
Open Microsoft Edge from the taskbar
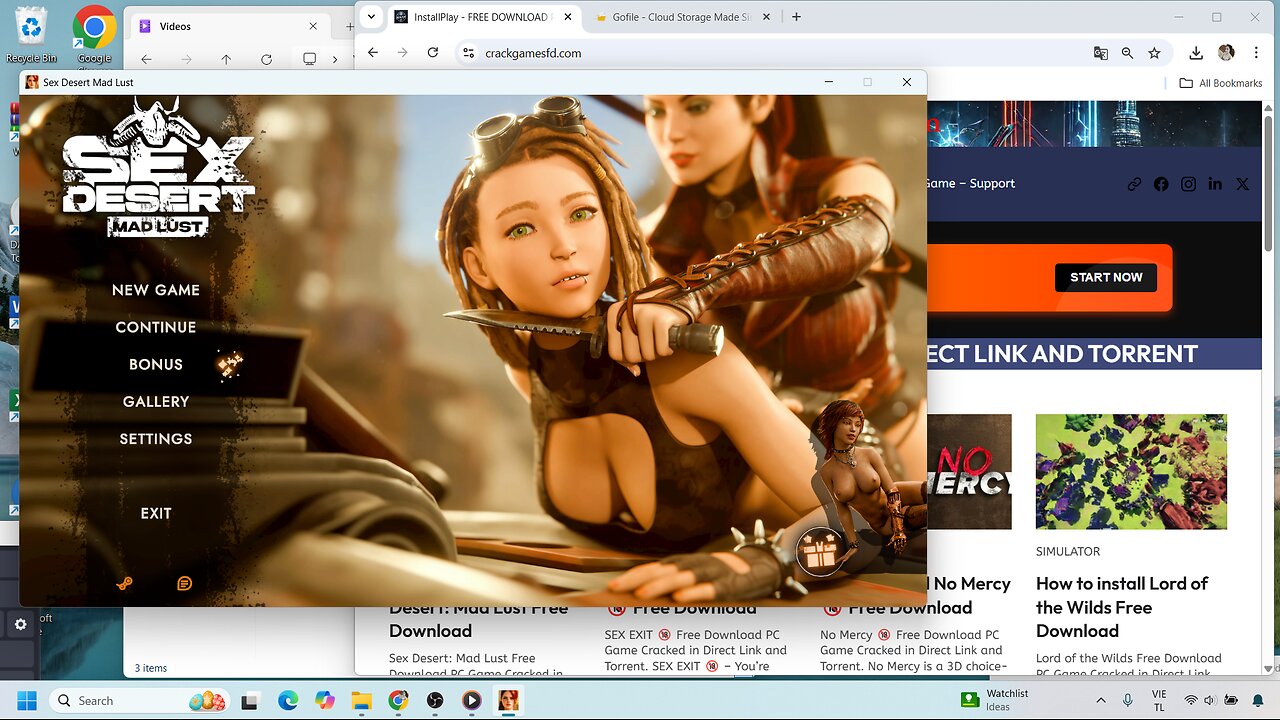coord(287,700)
